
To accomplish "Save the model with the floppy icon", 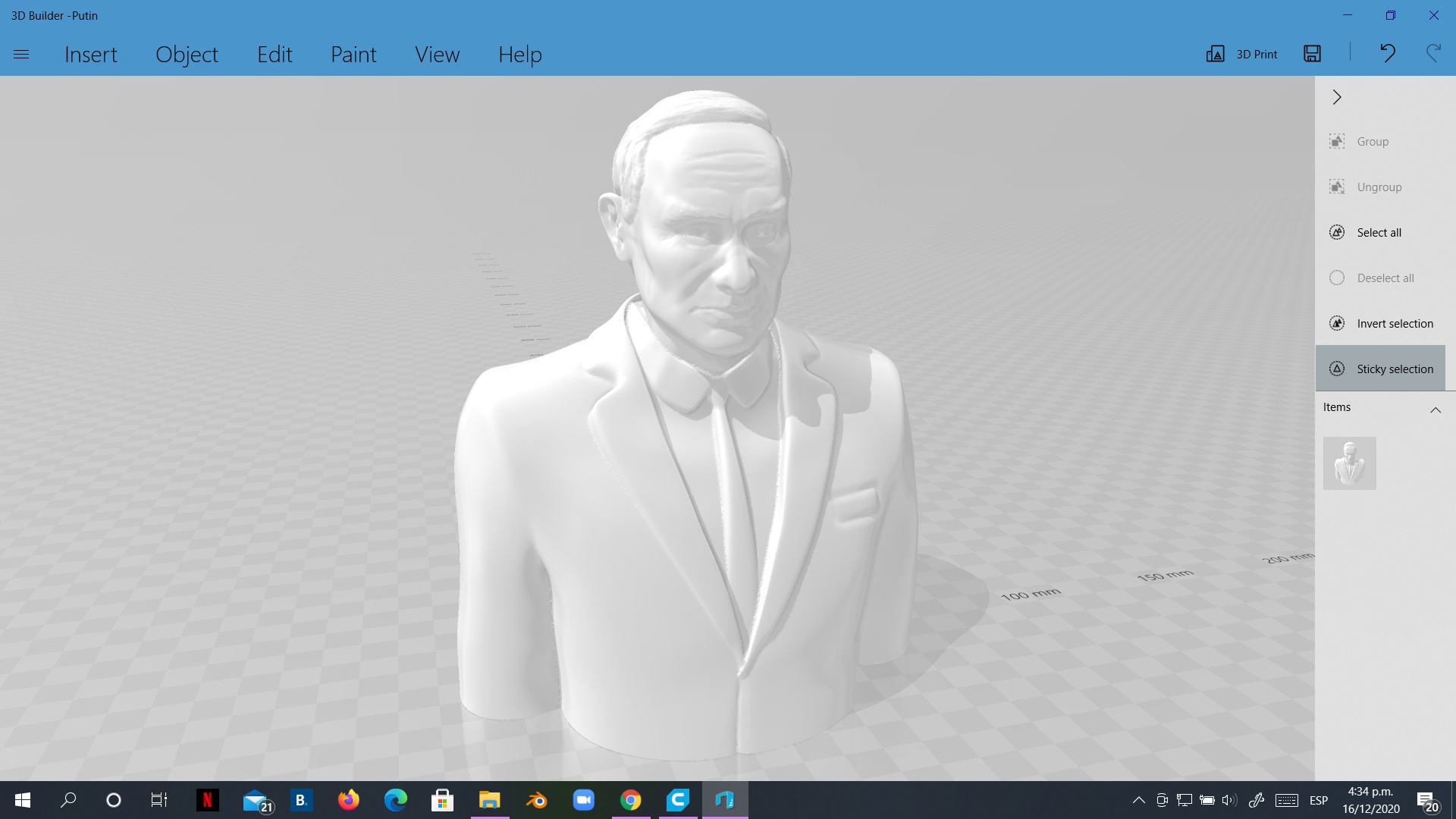I will pyautogui.click(x=1313, y=53).
